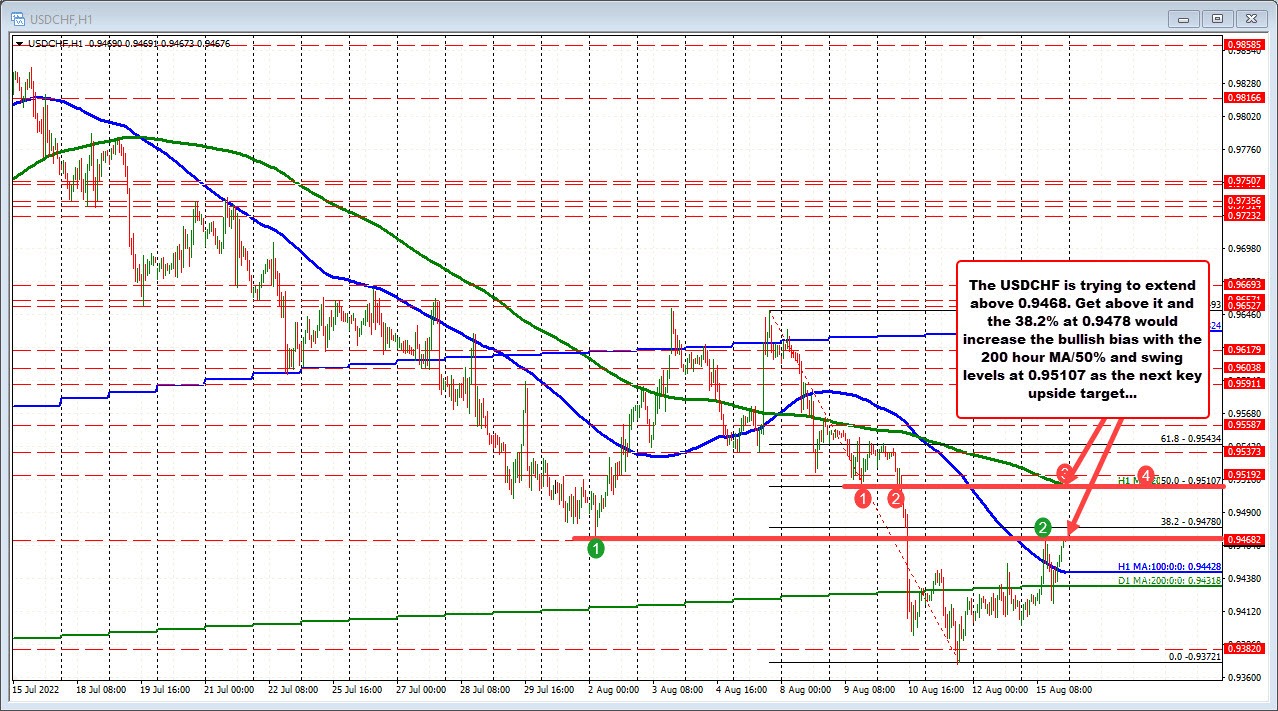Viewport: 1278px width, 711px height.
Task: Click the restore window icon
Action: [1217, 18]
